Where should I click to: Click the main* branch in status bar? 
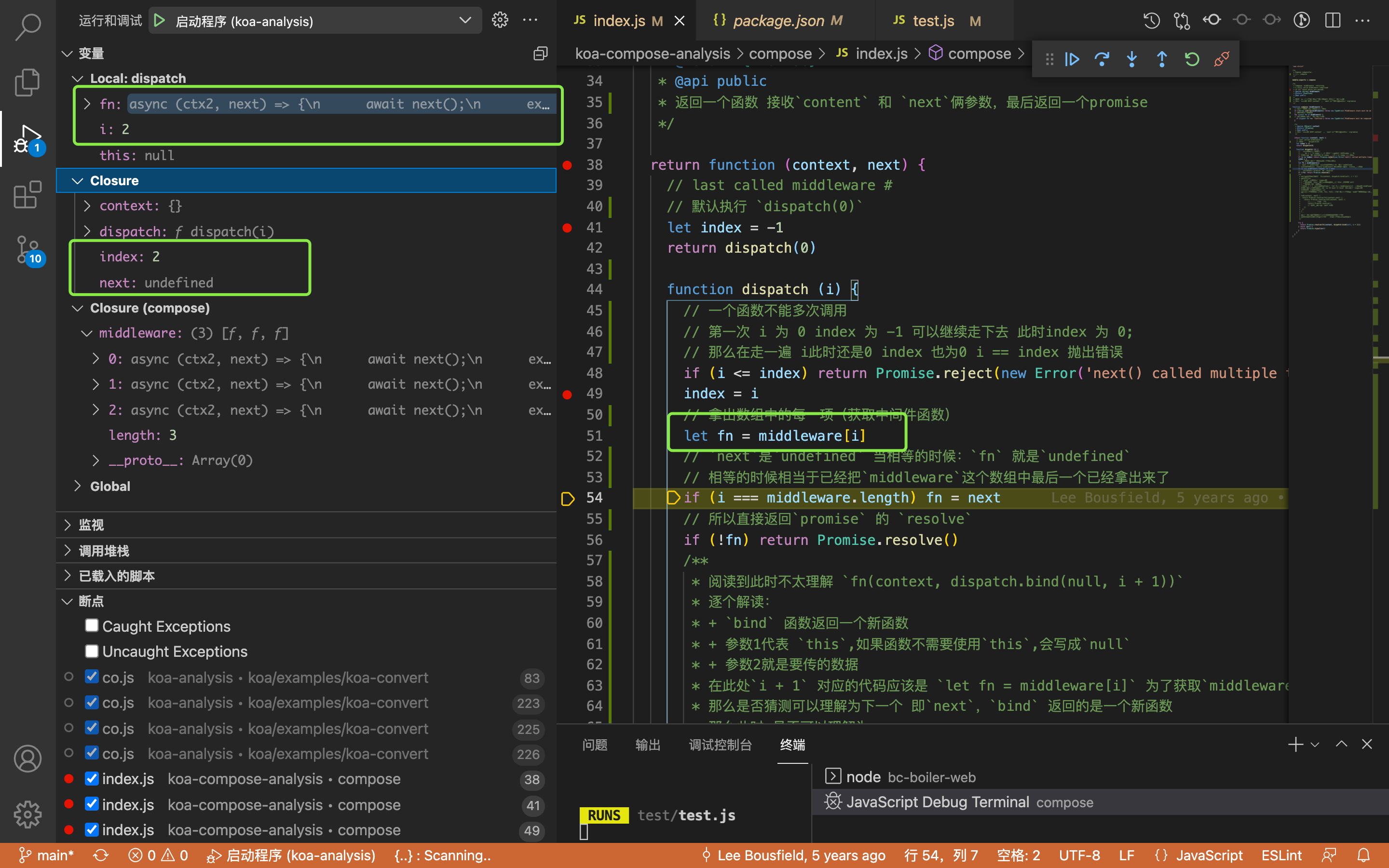tap(46, 855)
